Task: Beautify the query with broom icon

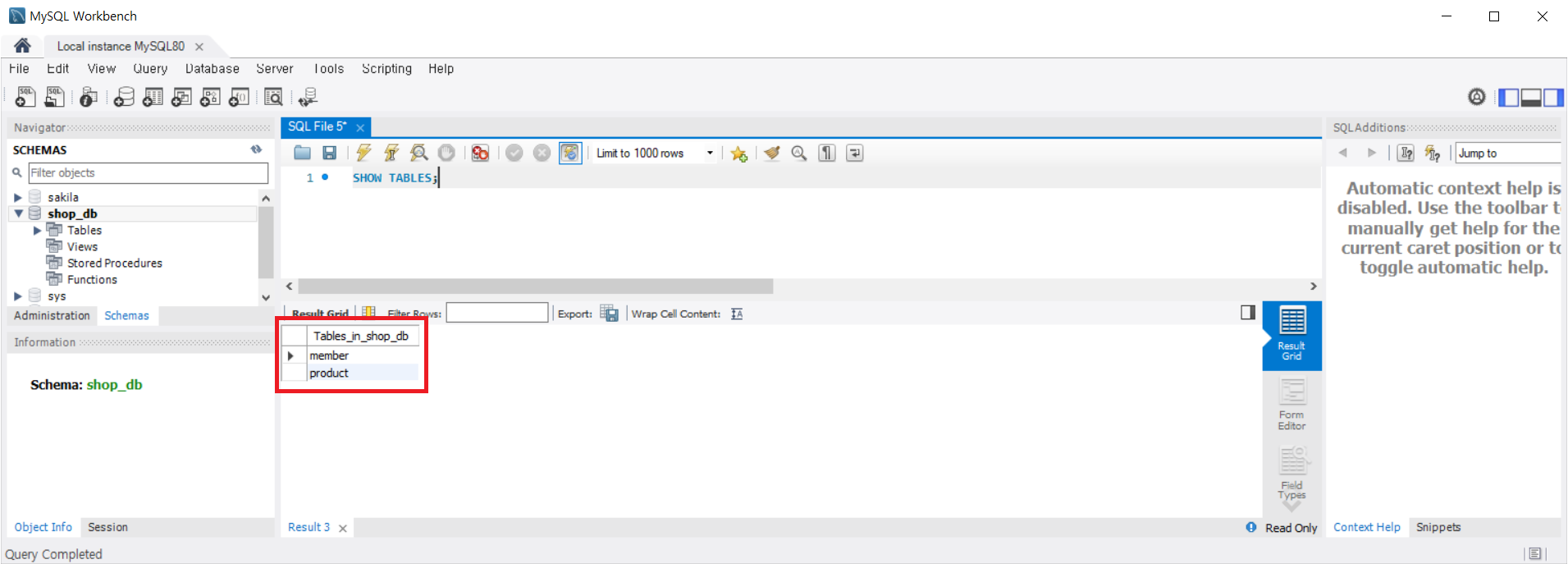Action: tap(771, 153)
